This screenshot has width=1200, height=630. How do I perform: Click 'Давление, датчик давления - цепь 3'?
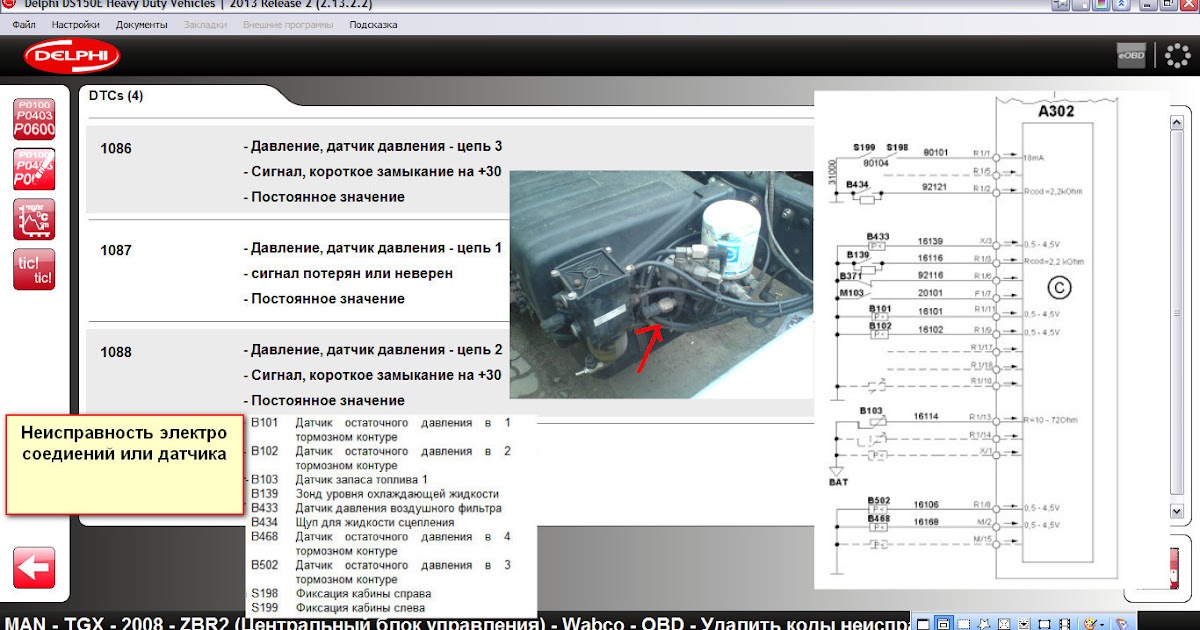pos(373,146)
